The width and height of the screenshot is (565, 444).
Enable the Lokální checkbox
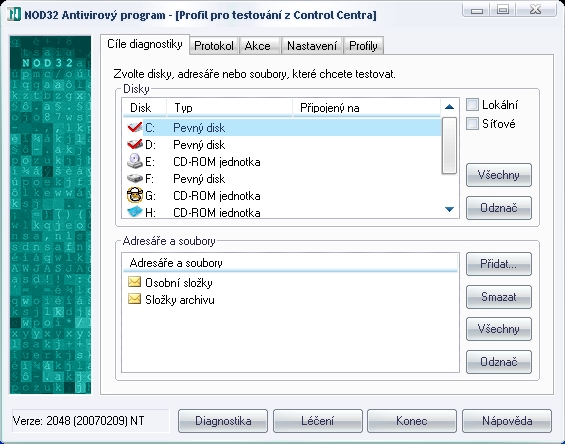pyautogui.click(x=472, y=105)
